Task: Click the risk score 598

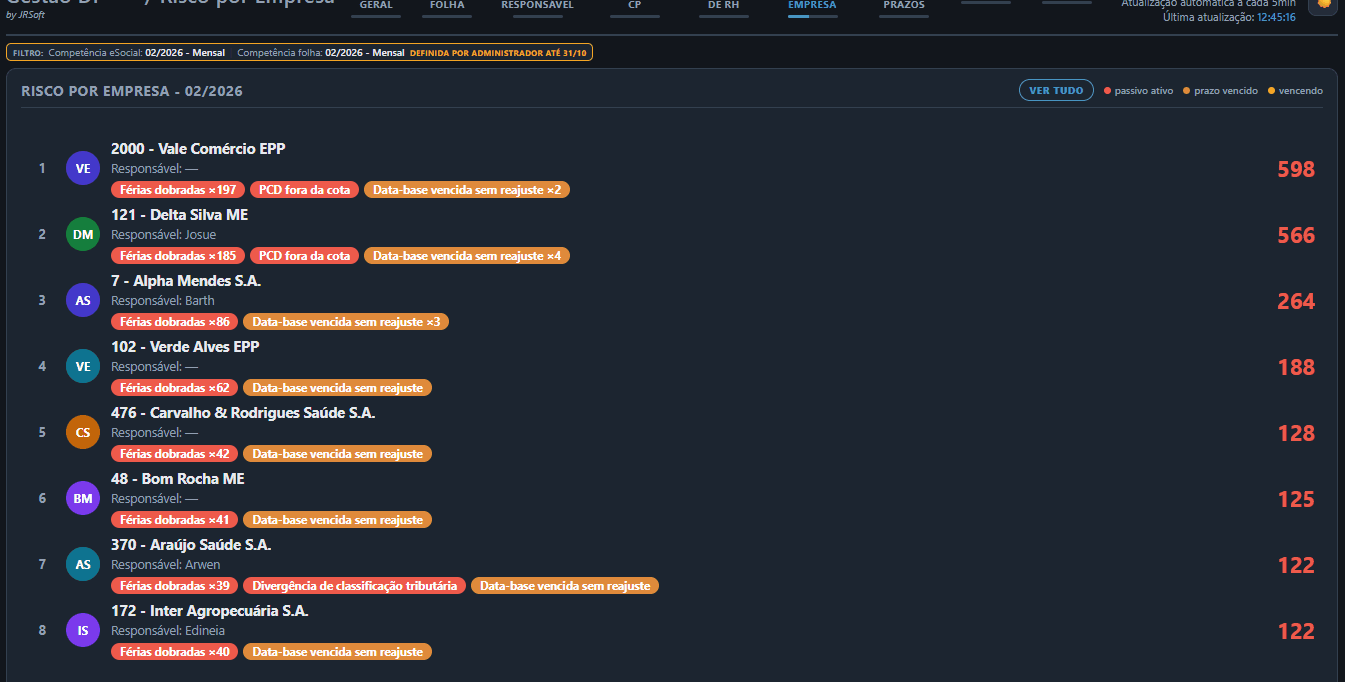Action: click(x=1296, y=169)
